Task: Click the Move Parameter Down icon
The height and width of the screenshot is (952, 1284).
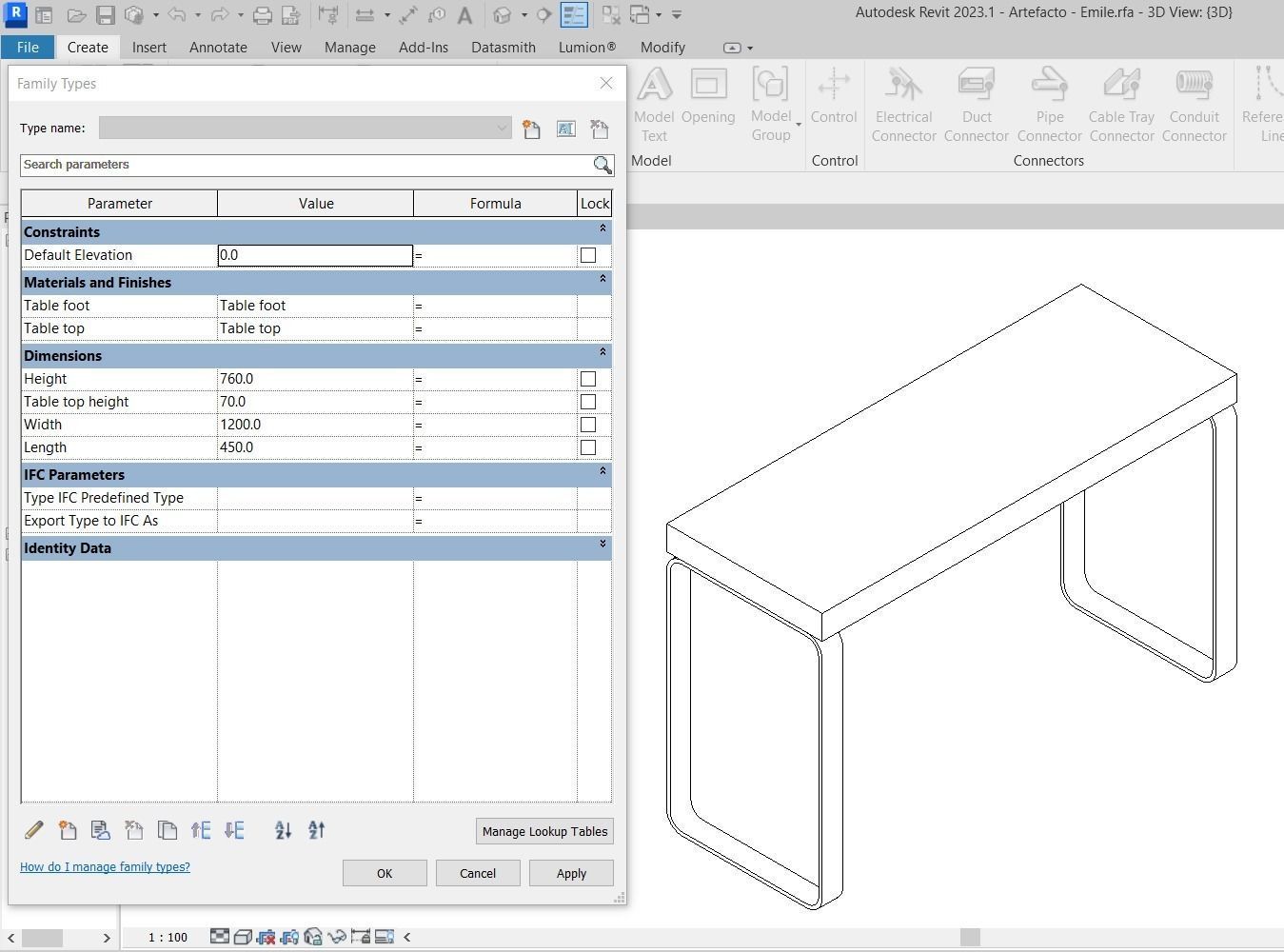Action: click(234, 830)
